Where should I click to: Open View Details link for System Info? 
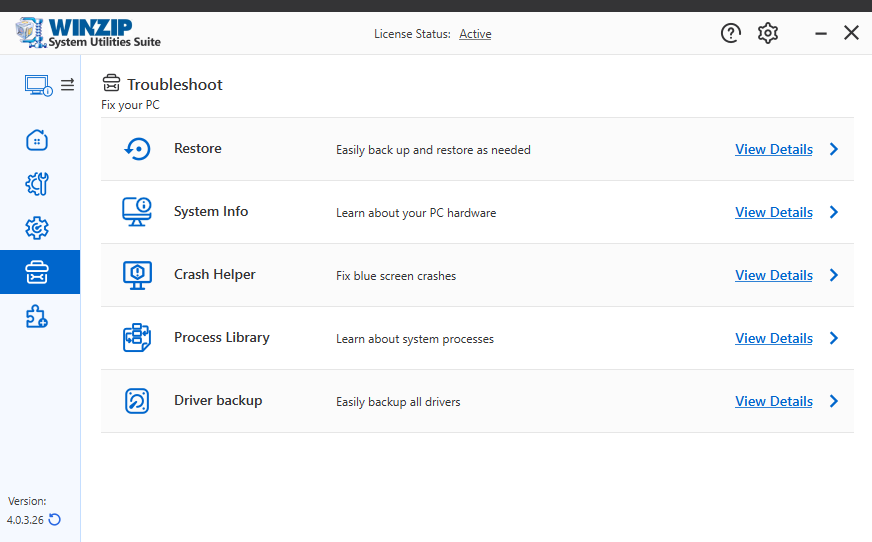coord(774,212)
